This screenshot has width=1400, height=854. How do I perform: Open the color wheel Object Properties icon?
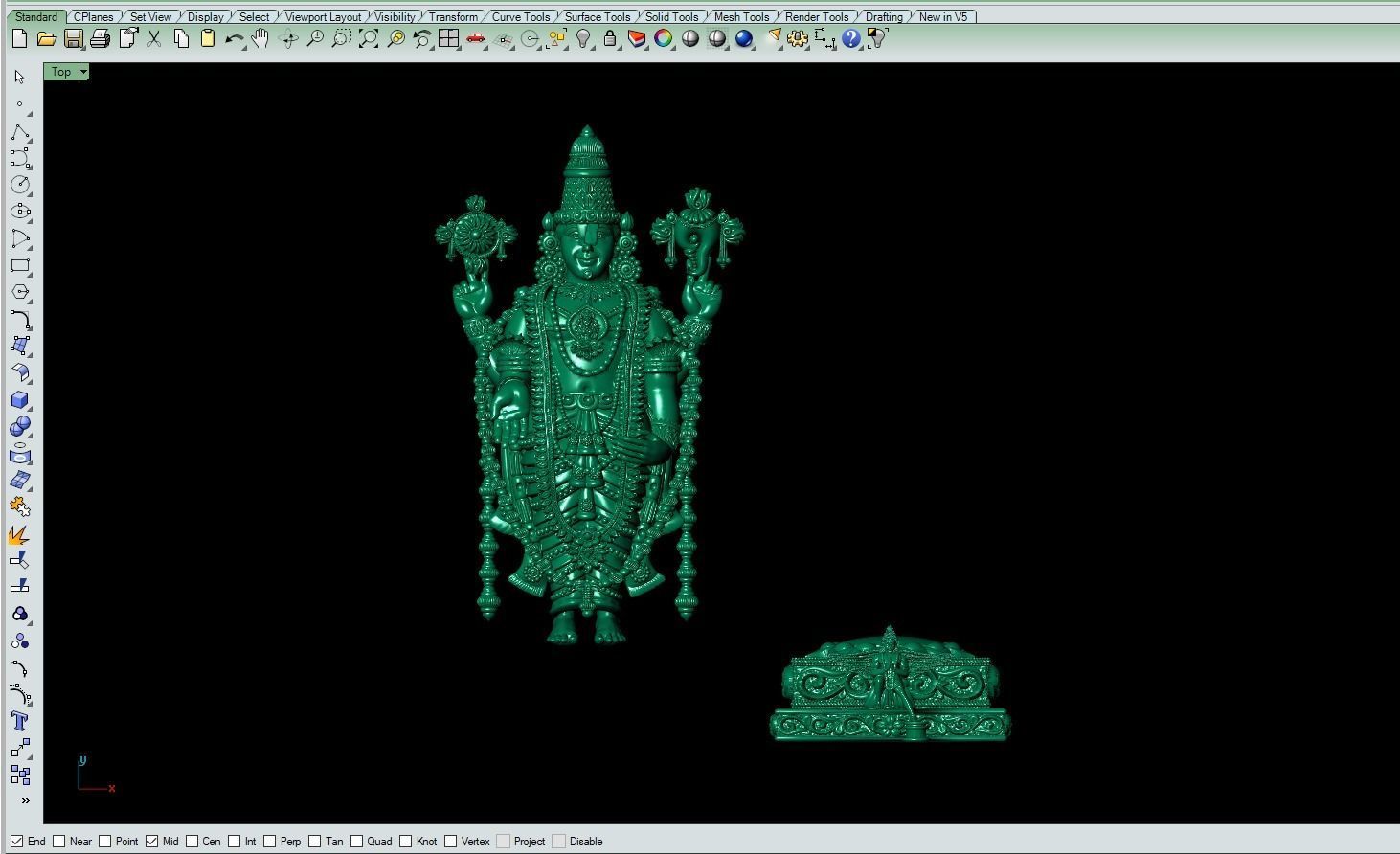[664, 39]
